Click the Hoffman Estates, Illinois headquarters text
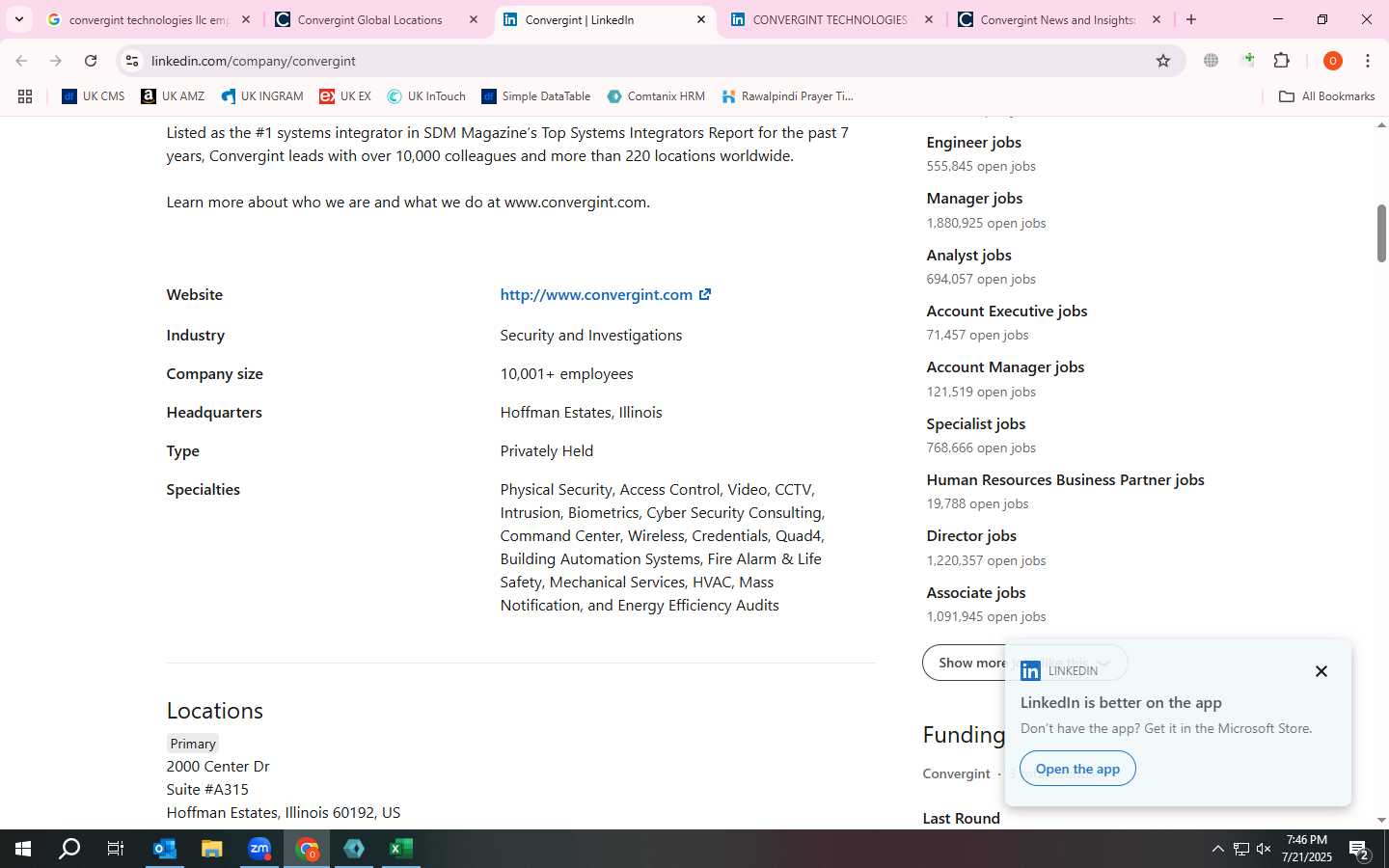The height and width of the screenshot is (868, 1389). [581, 412]
